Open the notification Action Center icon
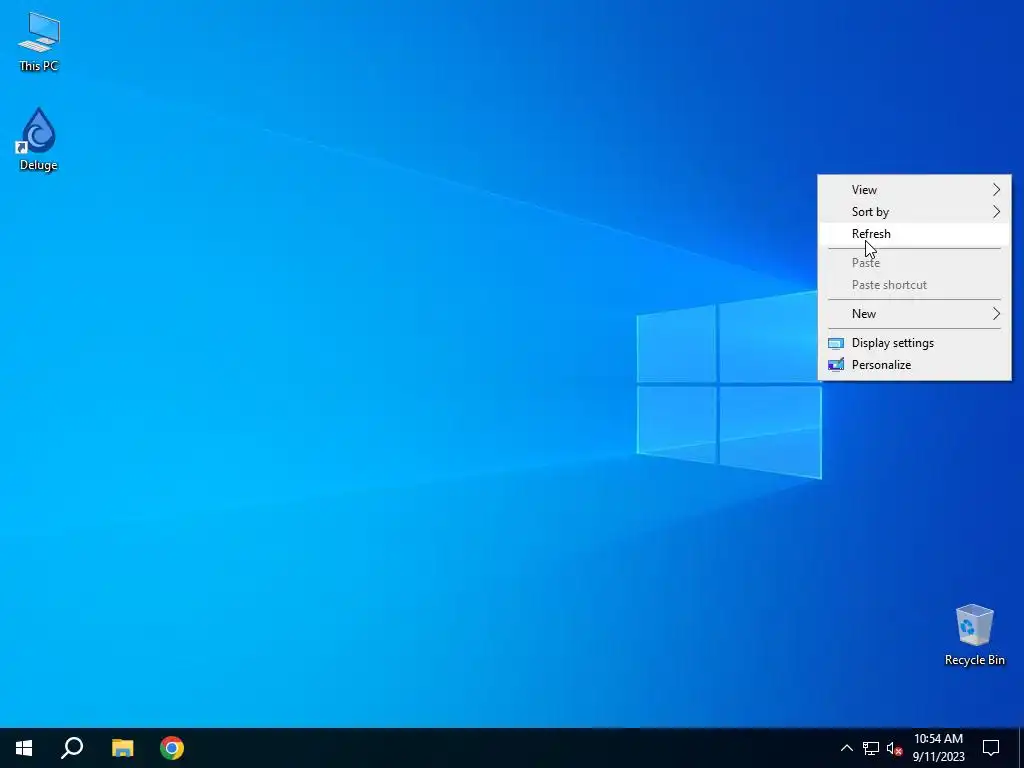The image size is (1024, 768). click(x=991, y=748)
